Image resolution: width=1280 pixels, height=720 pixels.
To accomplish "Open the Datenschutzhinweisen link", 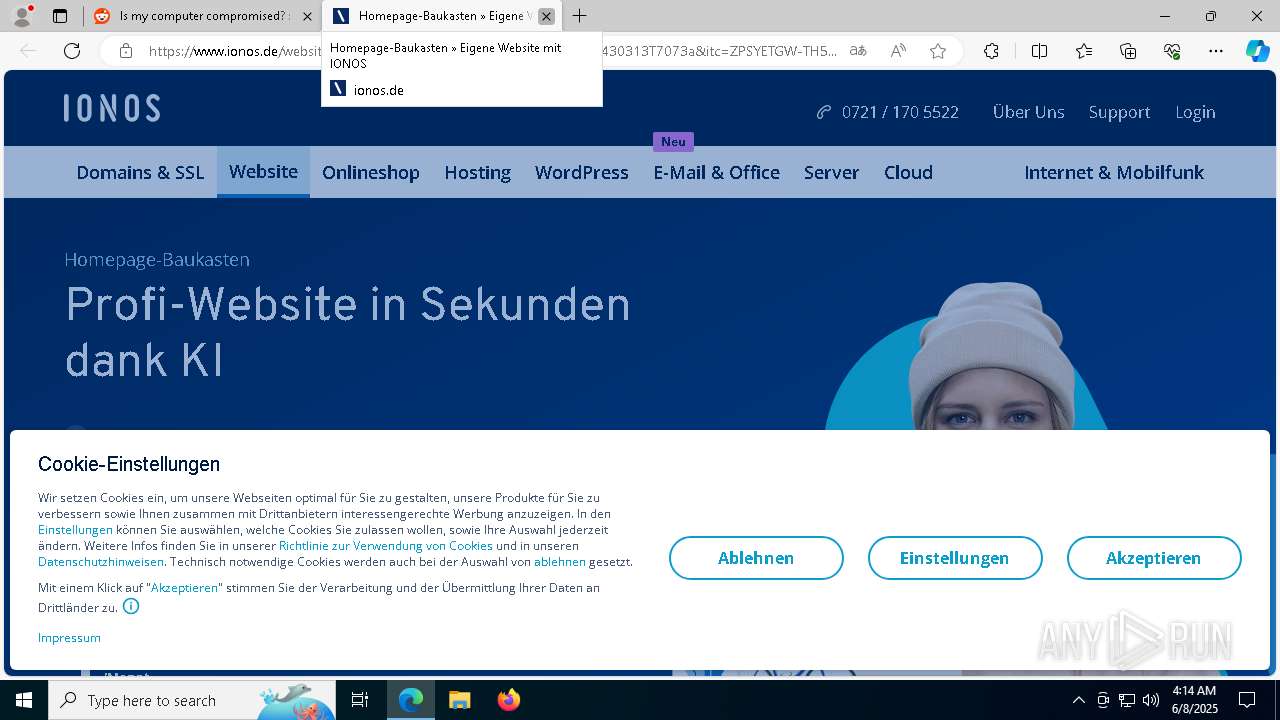I will [101, 561].
